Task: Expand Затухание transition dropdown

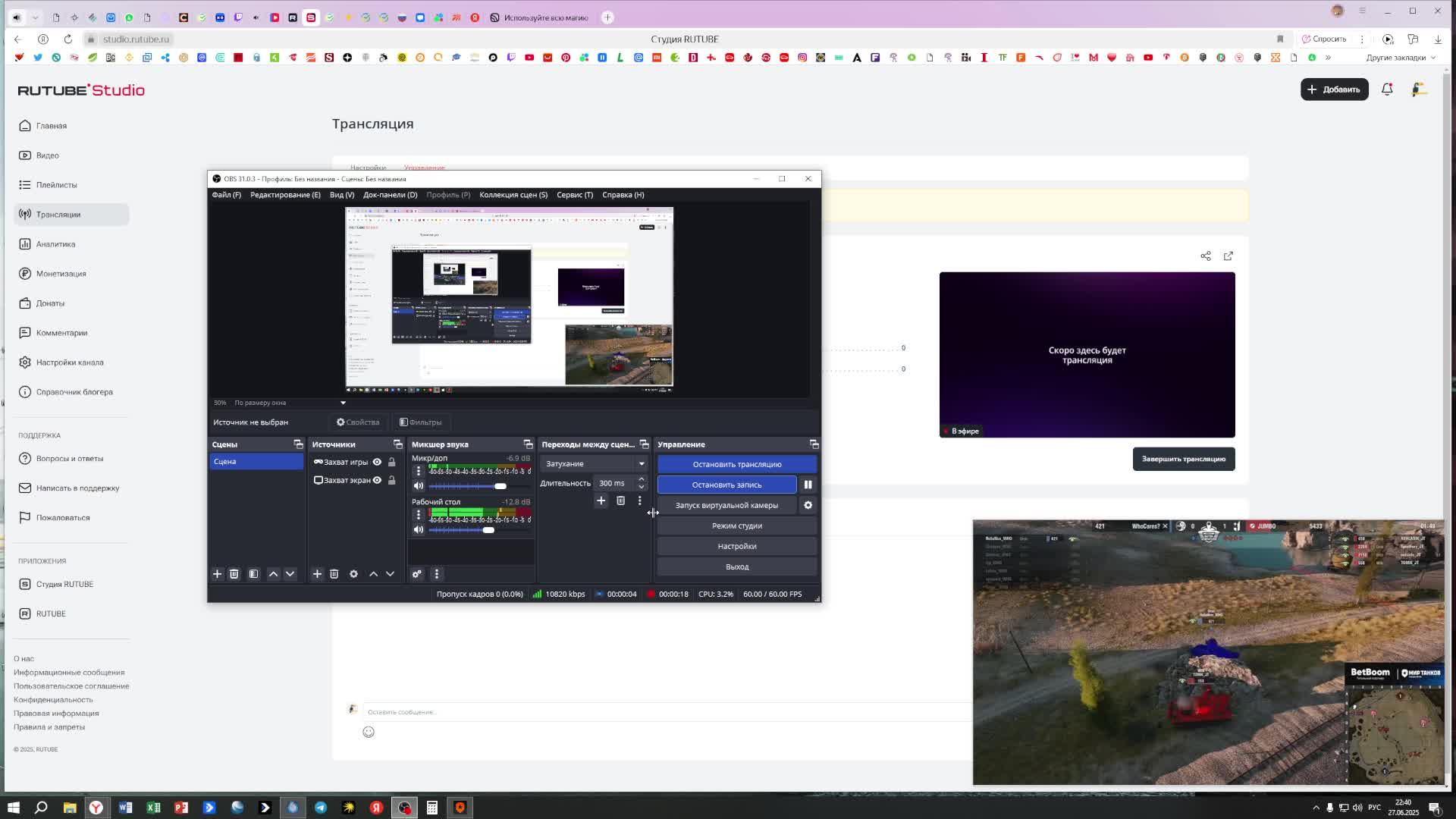Action: tap(642, 463)
